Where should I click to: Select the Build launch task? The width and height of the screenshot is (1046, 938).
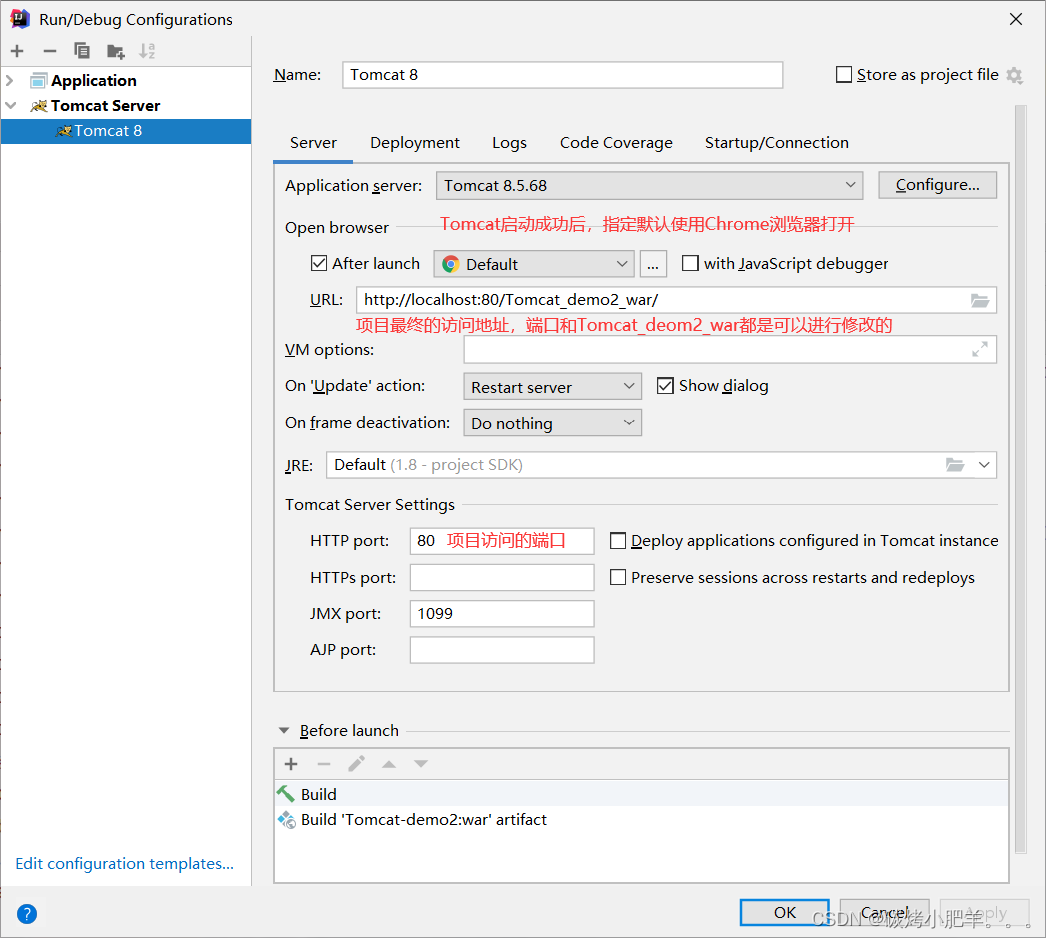(641, 794)
